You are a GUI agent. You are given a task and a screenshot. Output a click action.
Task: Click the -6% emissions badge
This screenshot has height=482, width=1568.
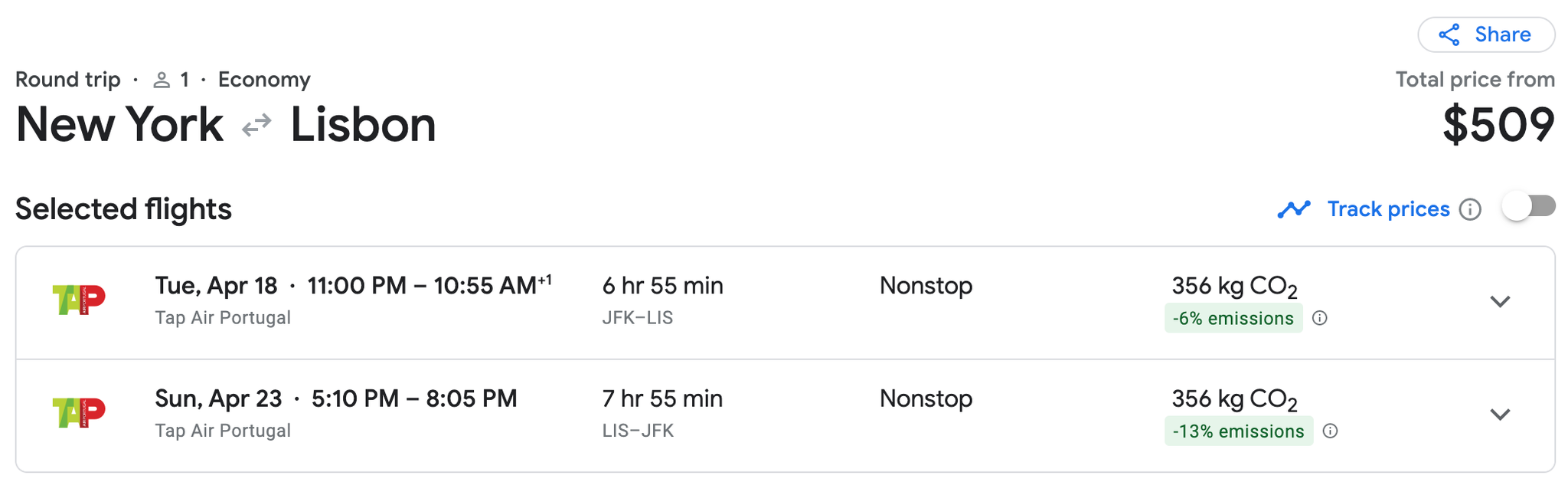(x=1233, y=318)
